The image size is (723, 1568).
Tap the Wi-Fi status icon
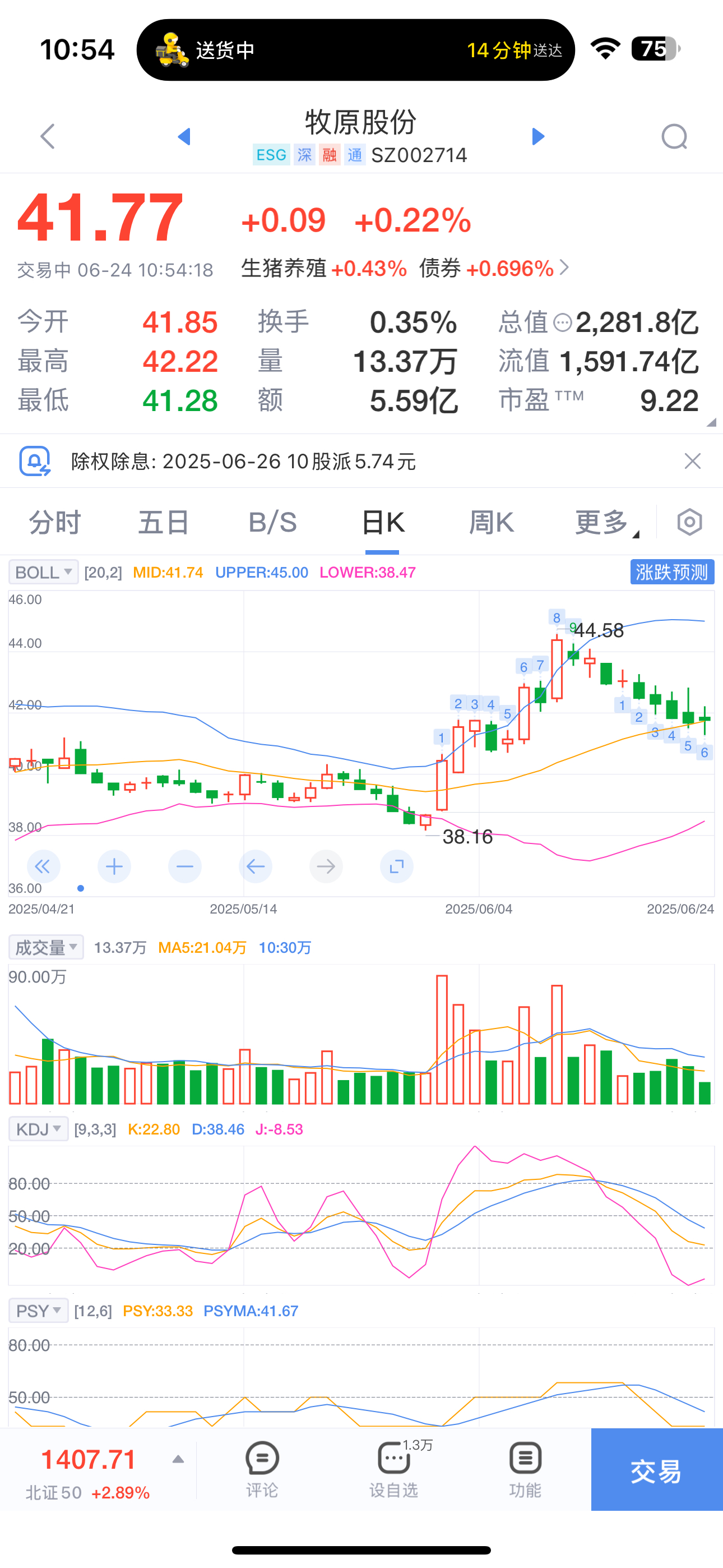pos(605,49)
